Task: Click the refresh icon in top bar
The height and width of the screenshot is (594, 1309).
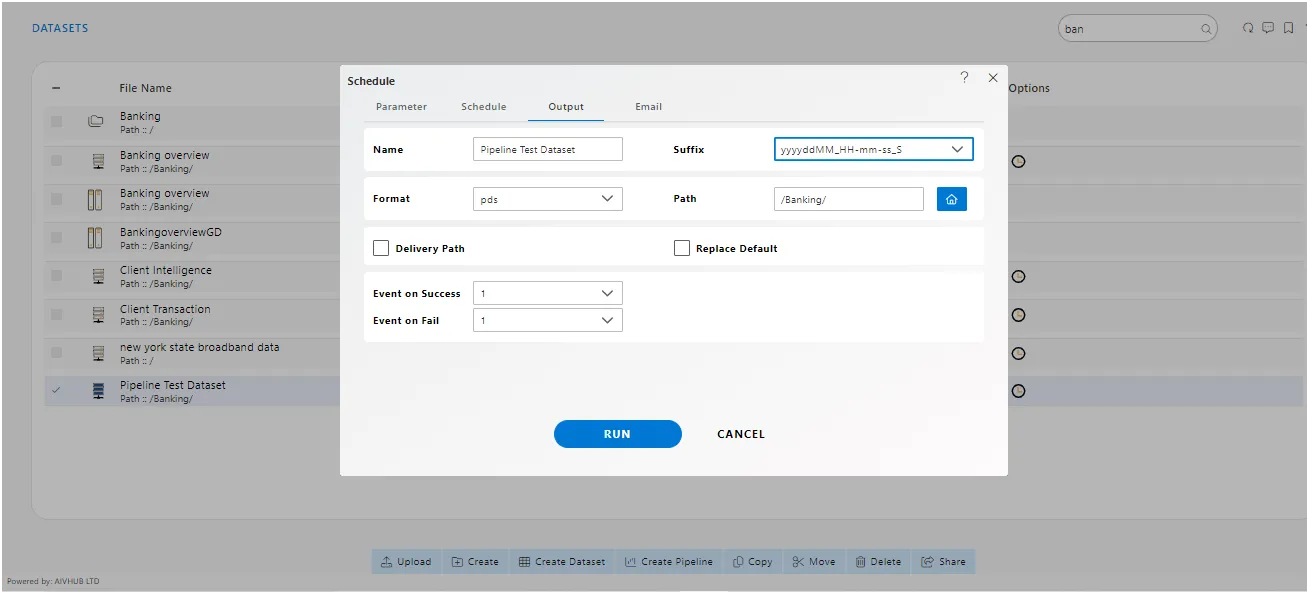Action: click(x=1248, y=28)
